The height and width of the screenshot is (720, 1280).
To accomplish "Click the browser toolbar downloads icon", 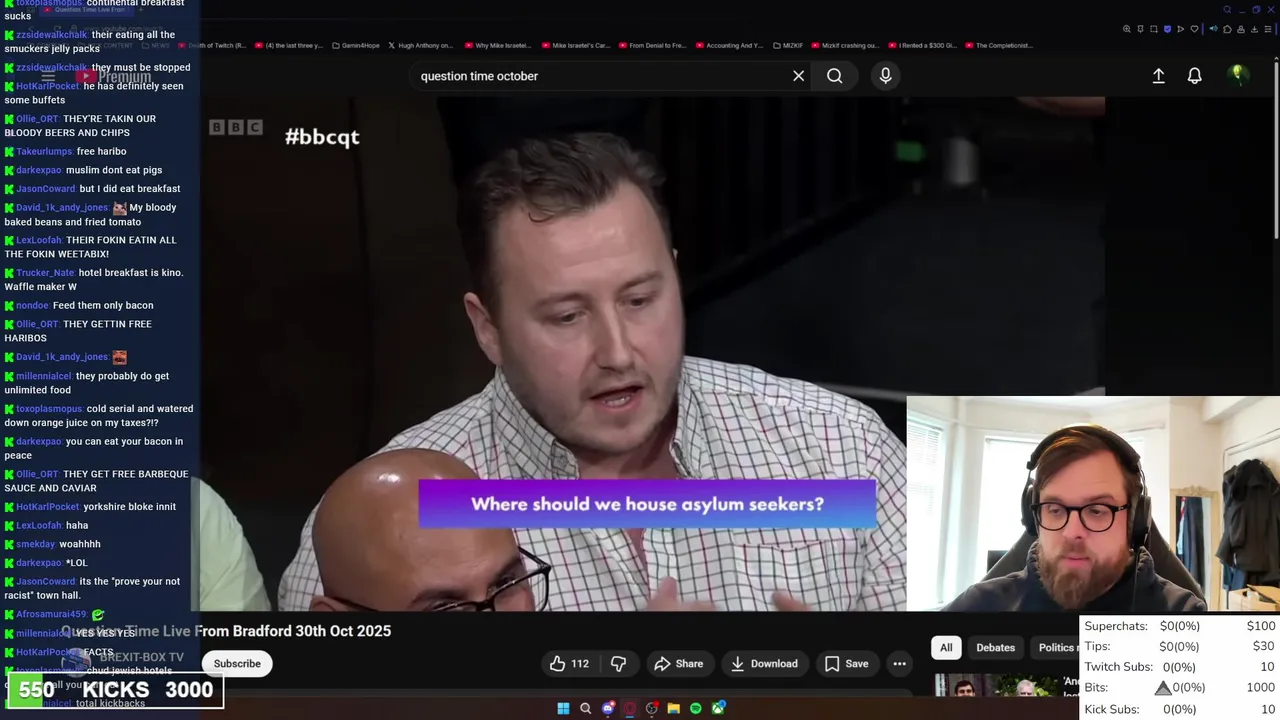I will 1254,29.
